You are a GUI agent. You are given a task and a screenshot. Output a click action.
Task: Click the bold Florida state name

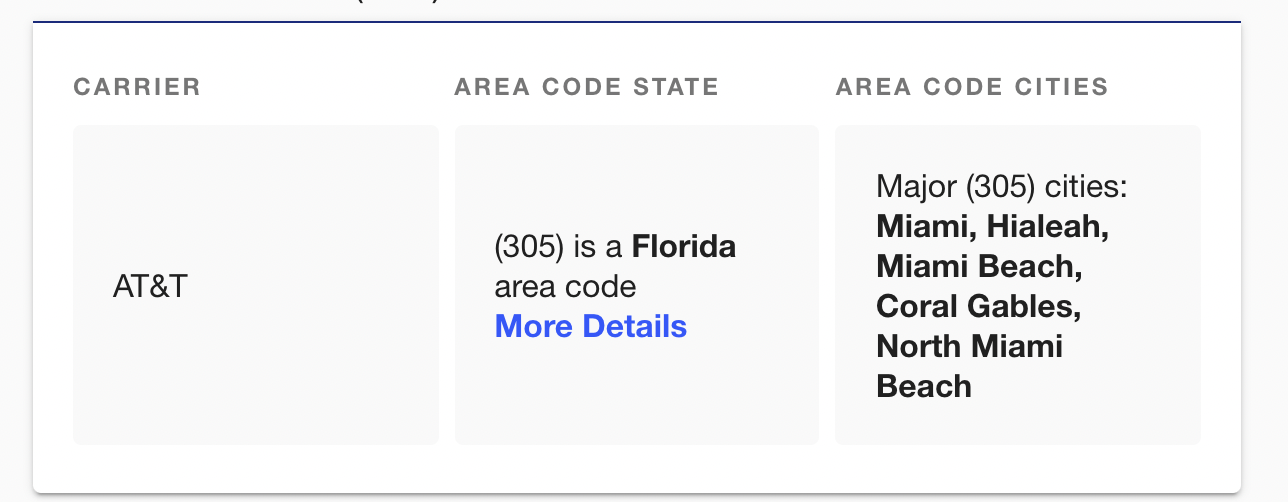tap(684, 246)
